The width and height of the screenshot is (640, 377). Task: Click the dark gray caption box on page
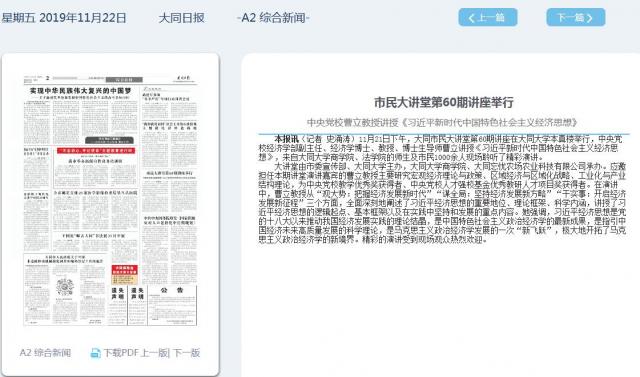pos(109,140)
